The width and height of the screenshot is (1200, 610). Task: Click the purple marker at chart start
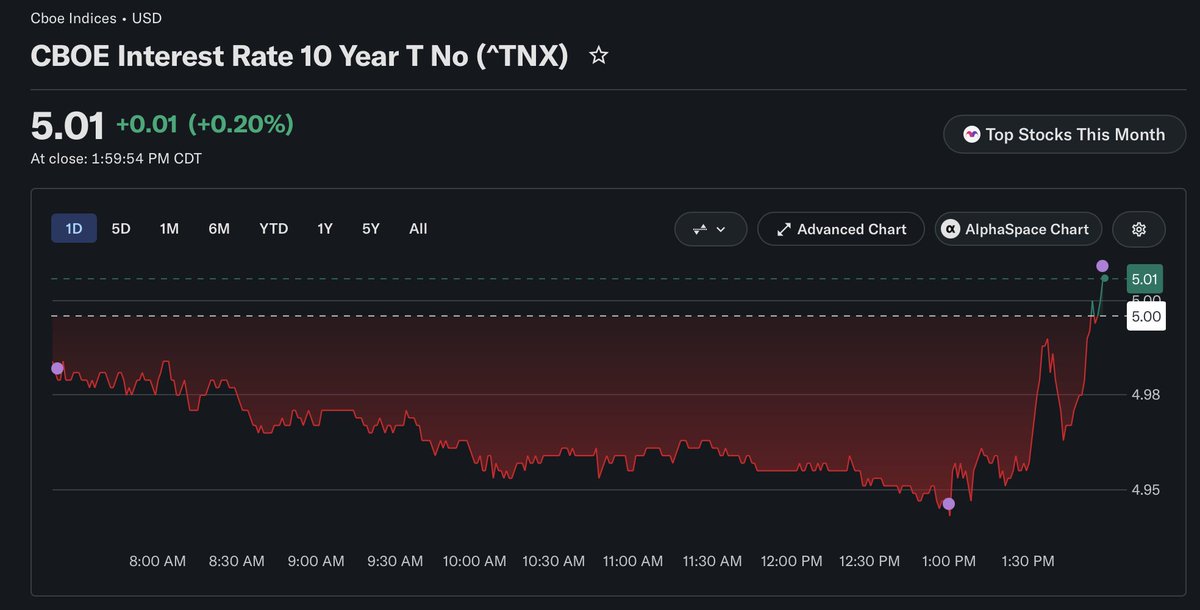[57, 369]
